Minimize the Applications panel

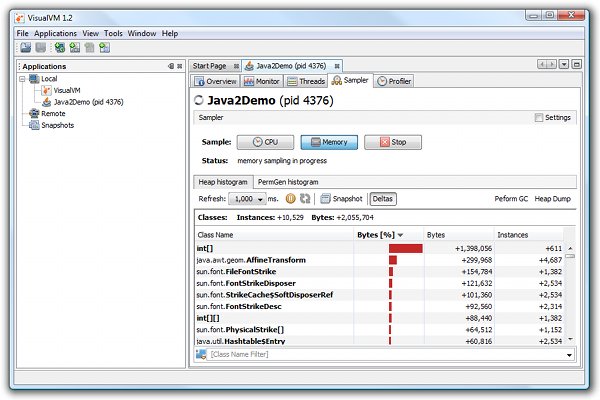171,66
